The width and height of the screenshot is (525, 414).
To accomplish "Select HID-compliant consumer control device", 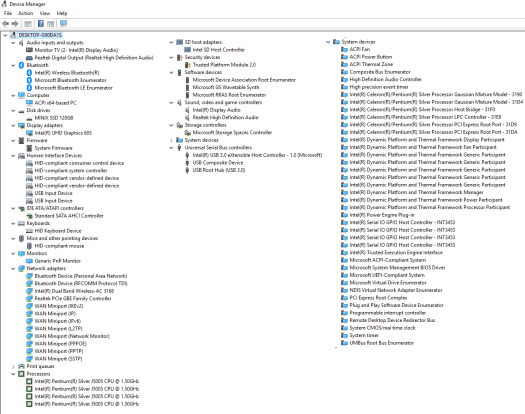I will (x=79, y=163).
